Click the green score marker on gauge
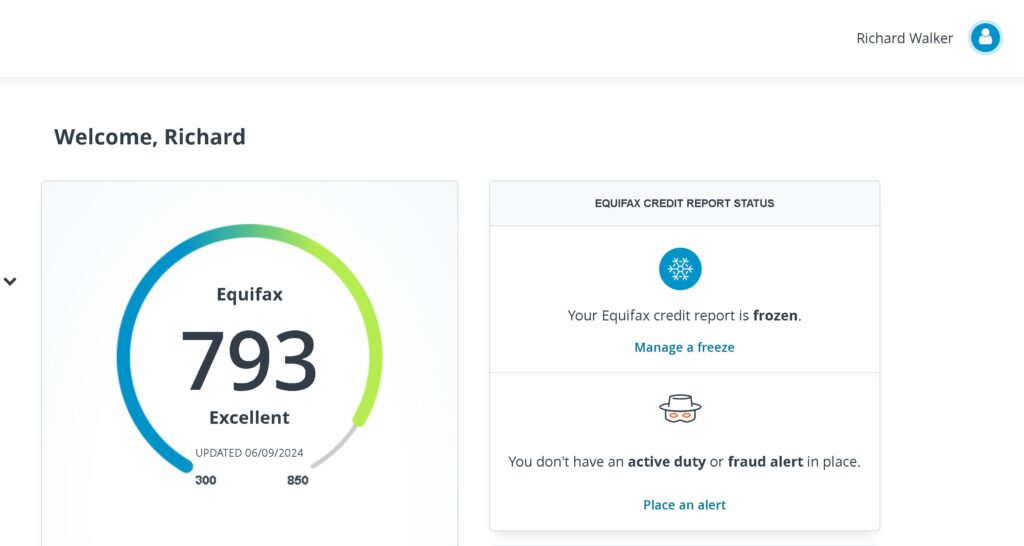This screenshot has height=546, width=1024. 360,420
